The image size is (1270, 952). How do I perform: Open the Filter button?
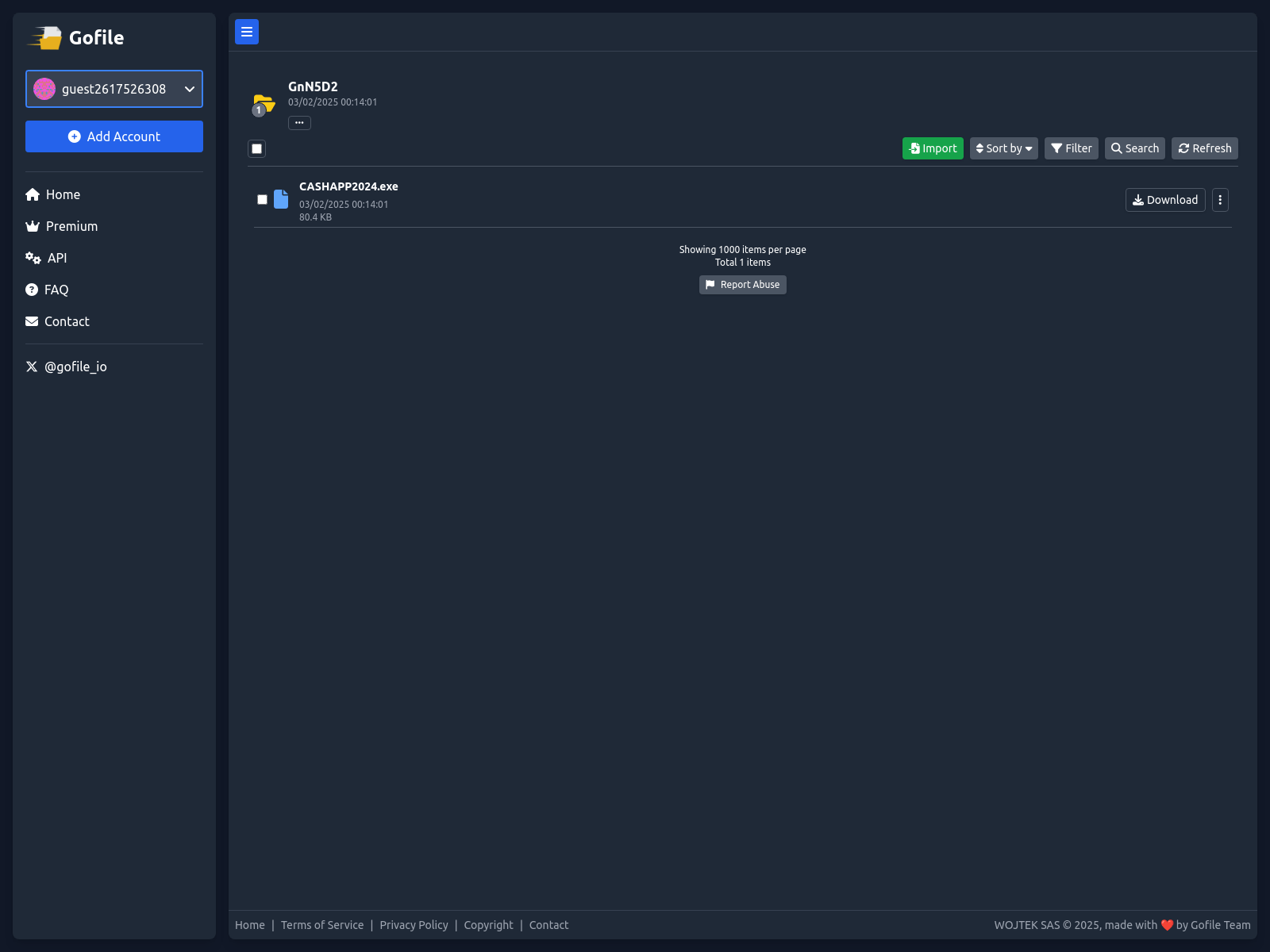[x=1071, y=148]
